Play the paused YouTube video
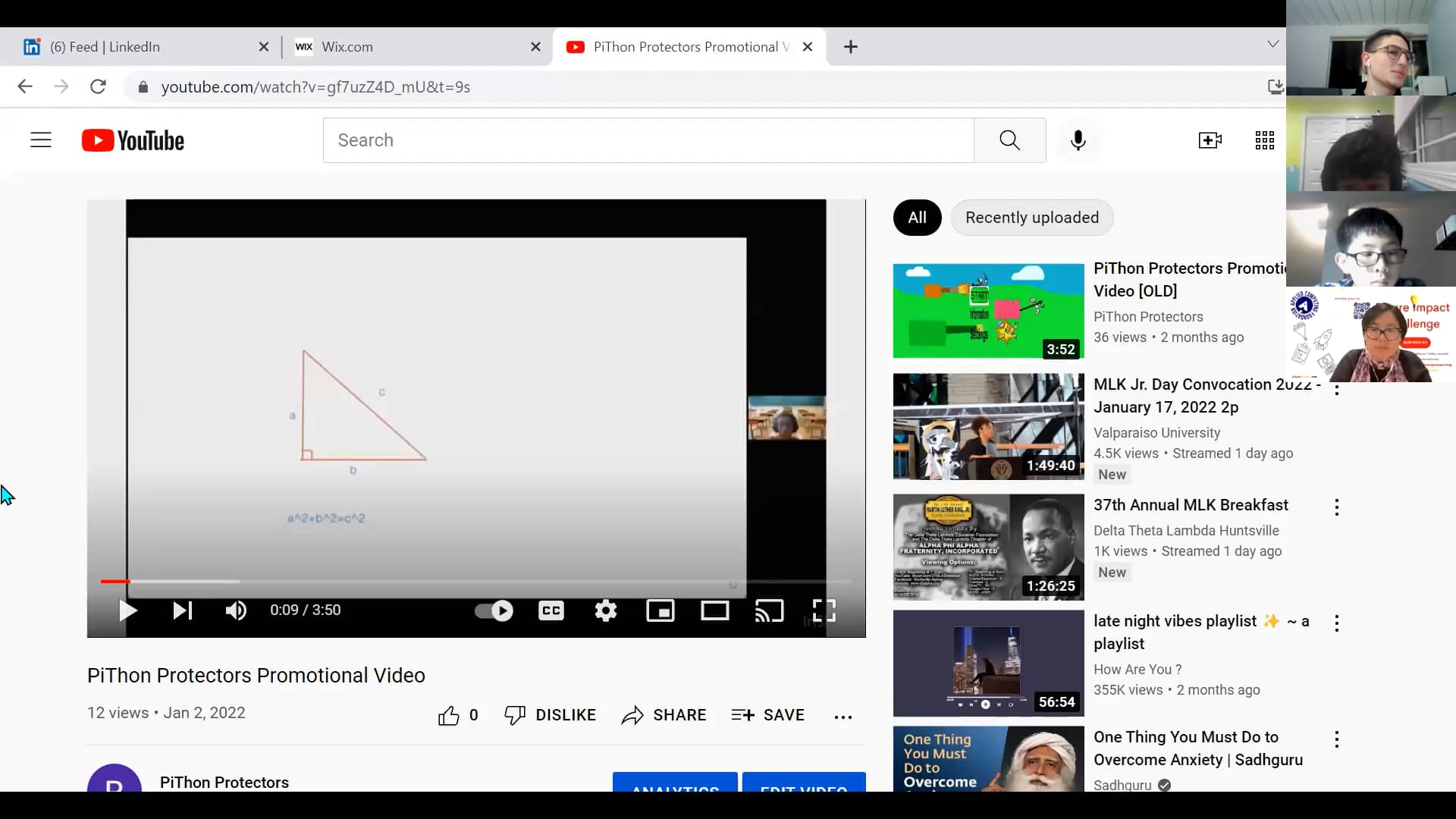The height and width of the screenshot is (819, 1456). click(128, 610)
